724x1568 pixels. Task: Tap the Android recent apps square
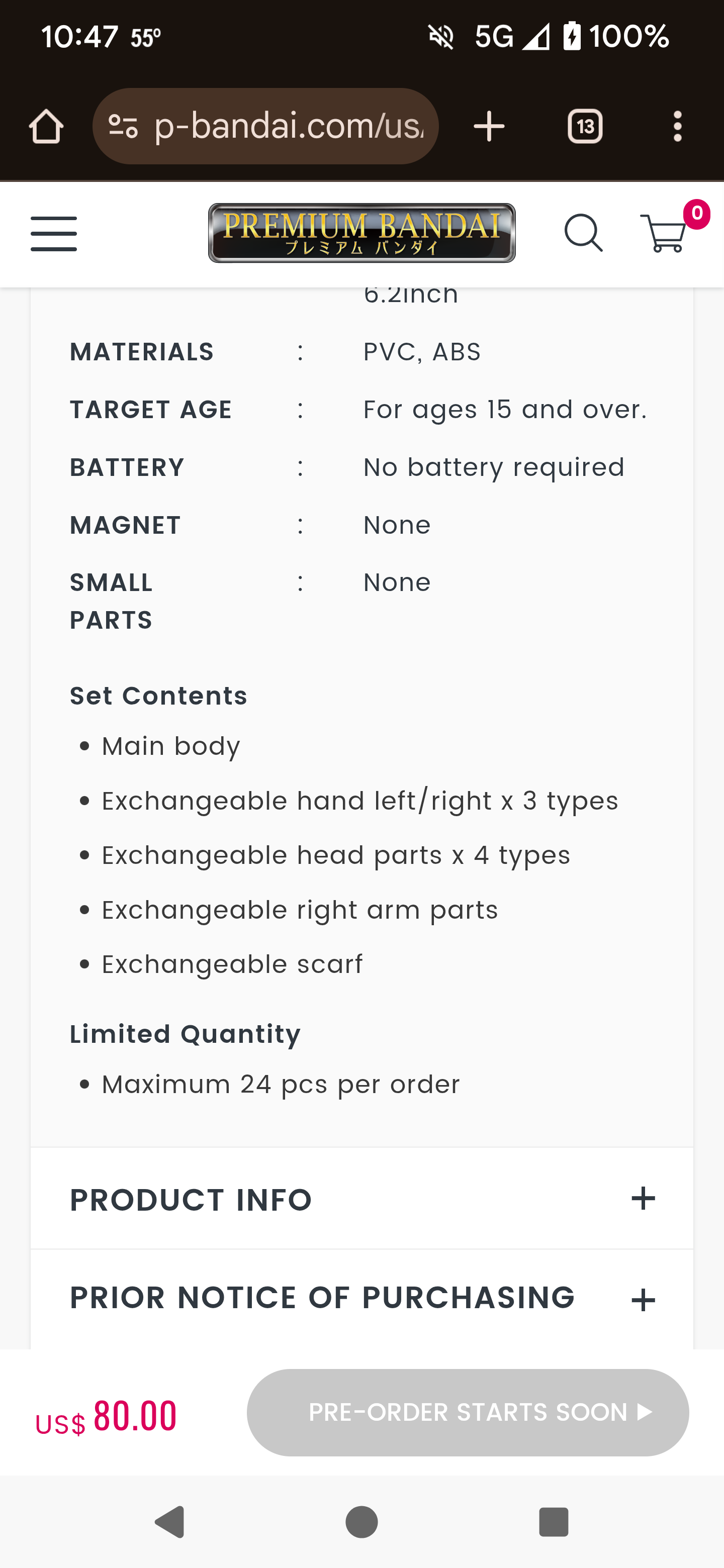[554, 1521]
